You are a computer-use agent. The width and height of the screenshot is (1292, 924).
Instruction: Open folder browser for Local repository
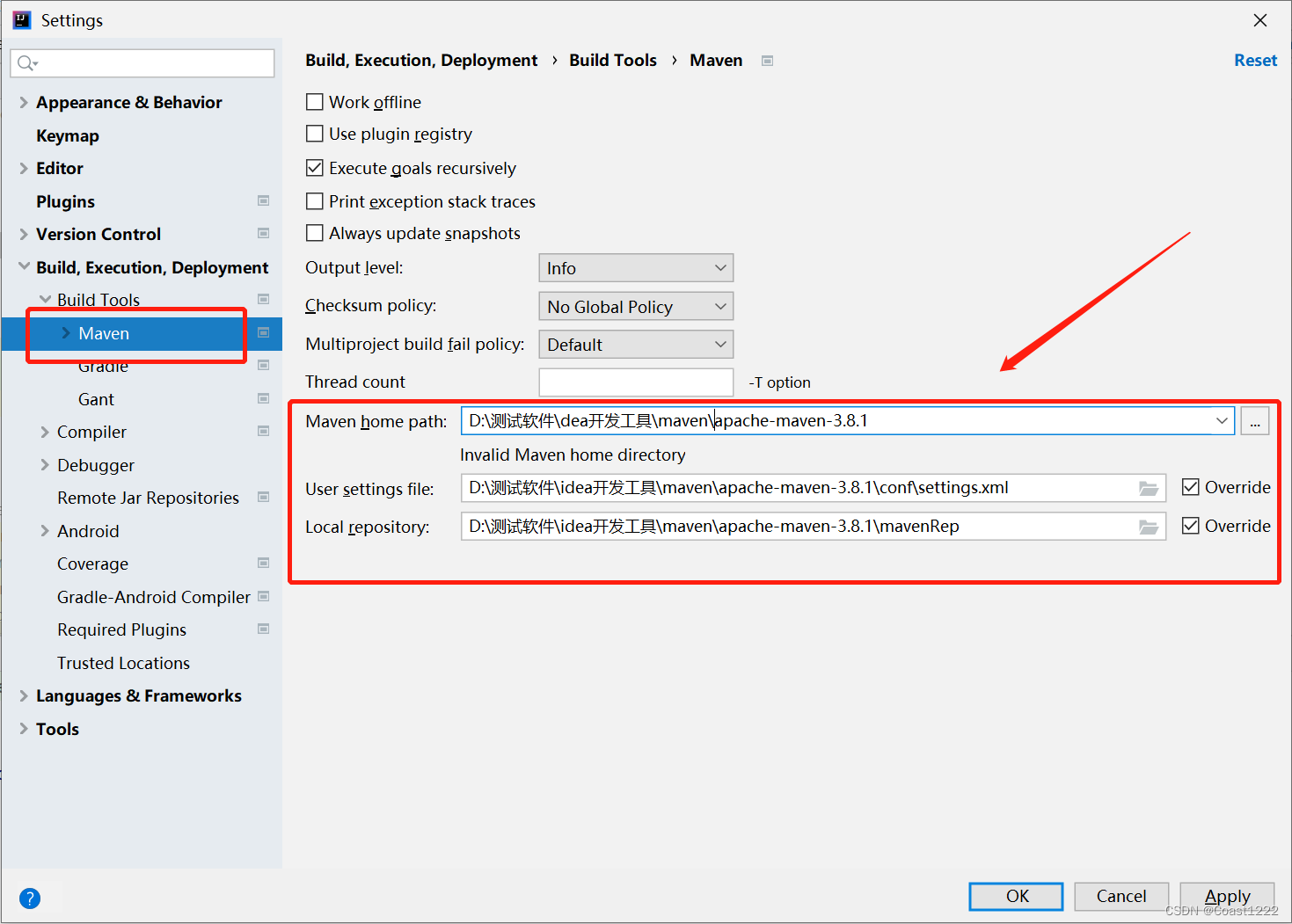tap(1149, 527)
